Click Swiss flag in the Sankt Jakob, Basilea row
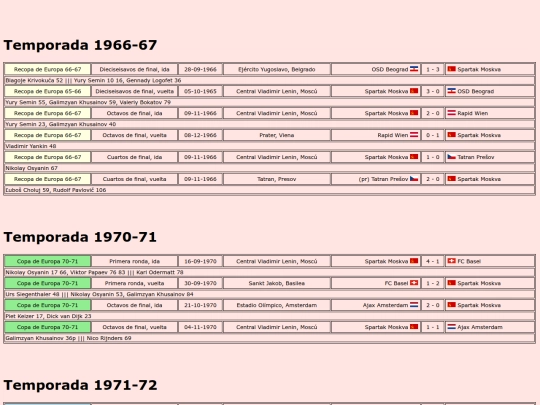 [414, 283]
